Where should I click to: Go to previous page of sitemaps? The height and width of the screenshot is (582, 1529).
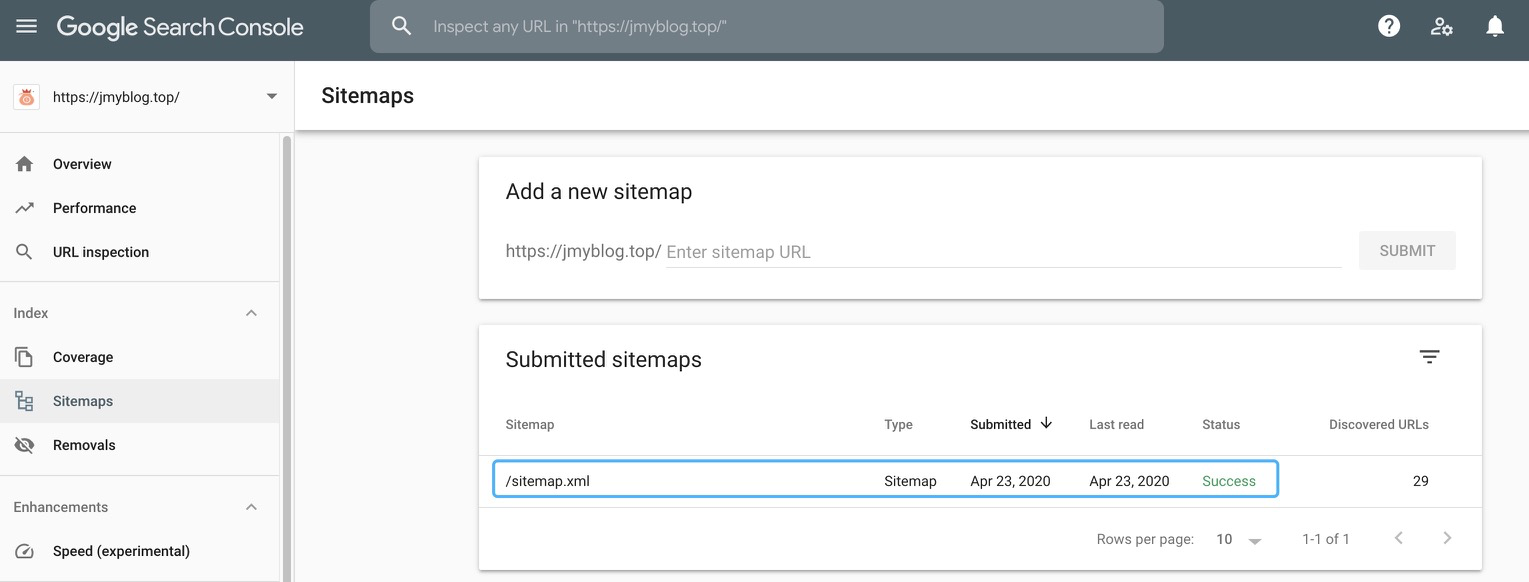click(1399, 538)
